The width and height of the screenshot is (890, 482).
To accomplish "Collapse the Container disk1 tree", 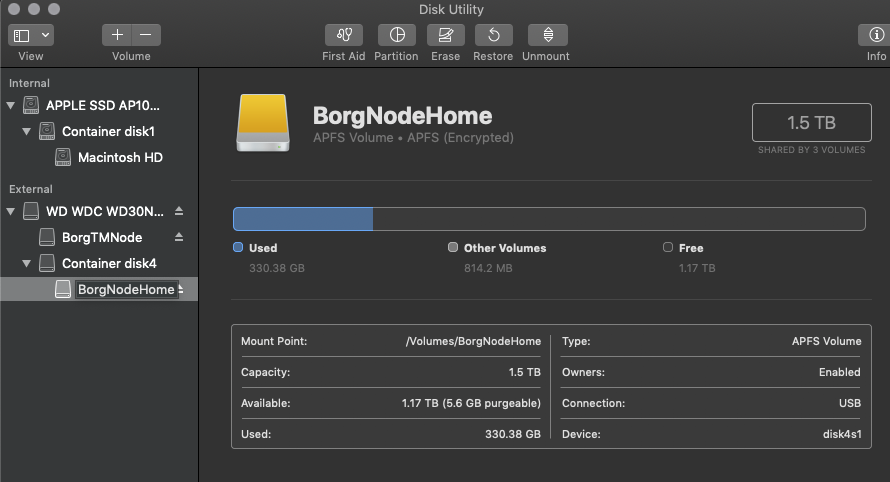I will (x=26, y=131).
